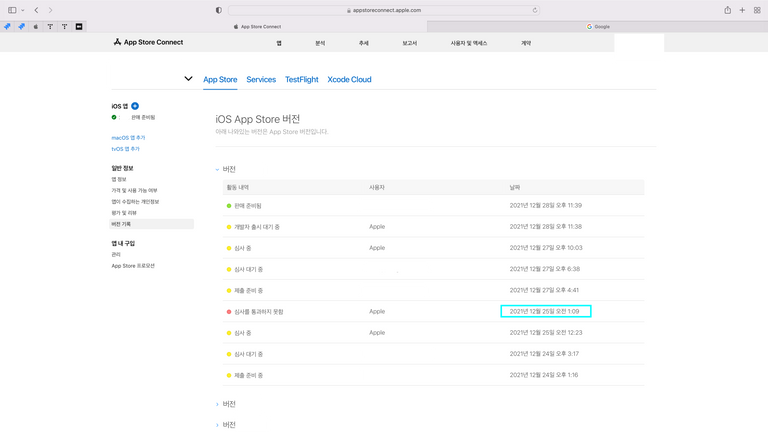Click Apple user in 개발자 출시 대기 중 row

pos(377,227)
